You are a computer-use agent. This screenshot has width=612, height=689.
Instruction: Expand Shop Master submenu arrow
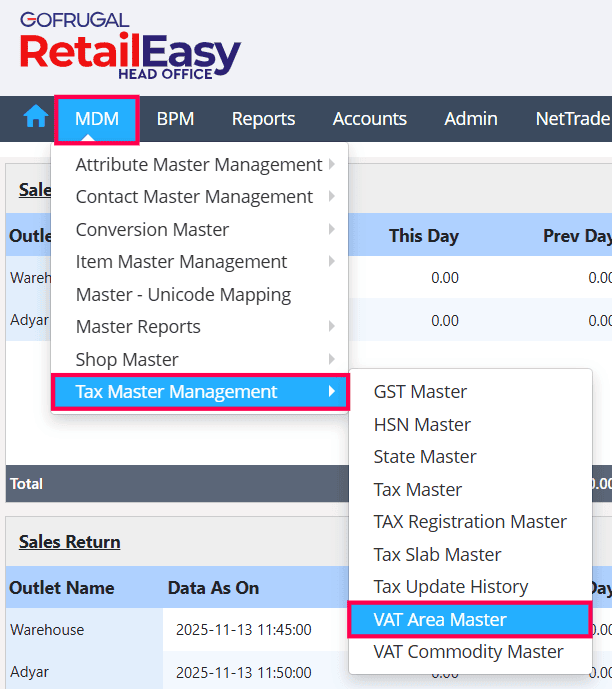pyautogui.click(x=332, y=359)
